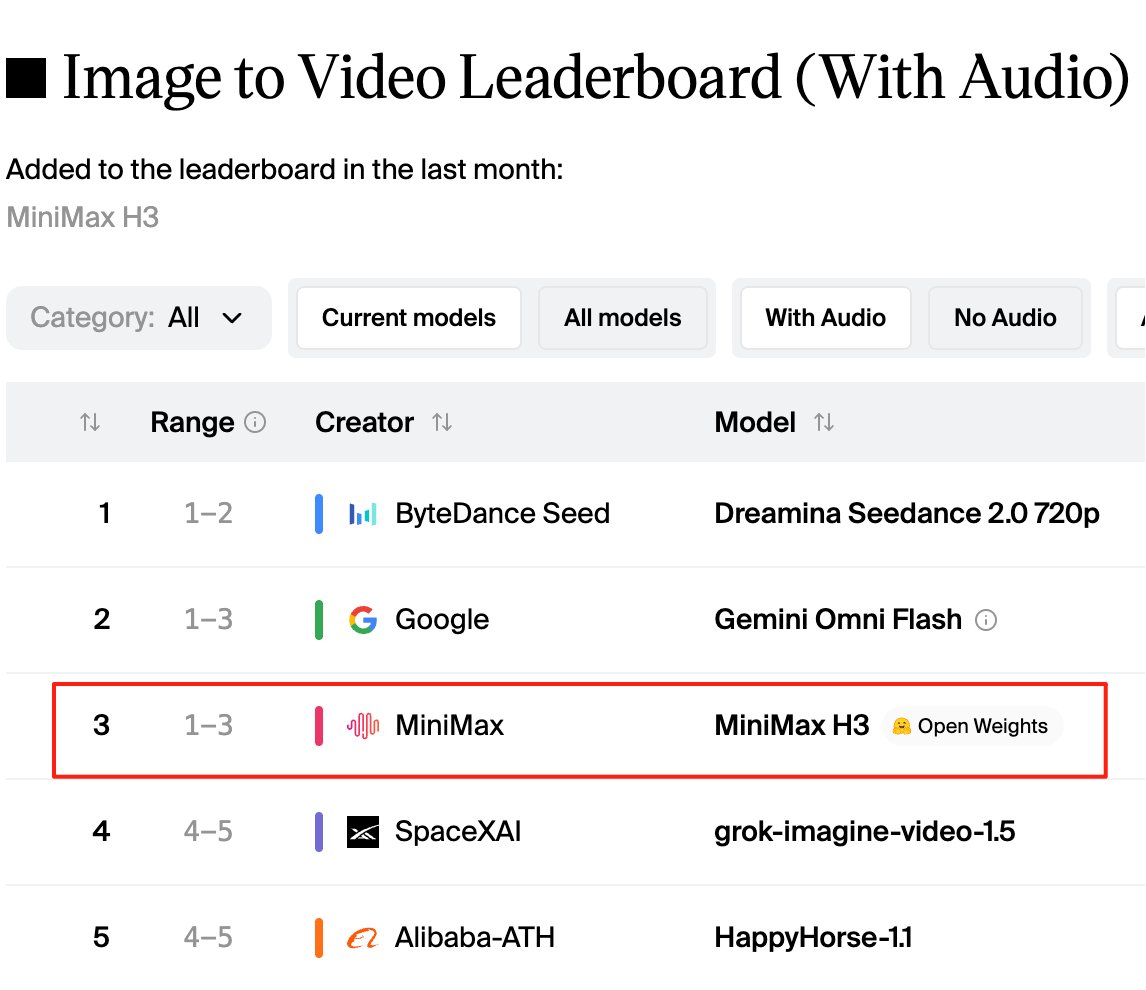1146x990 pixels.
Task: Sort by rank column arrows
Action: [x=90, y=422]
